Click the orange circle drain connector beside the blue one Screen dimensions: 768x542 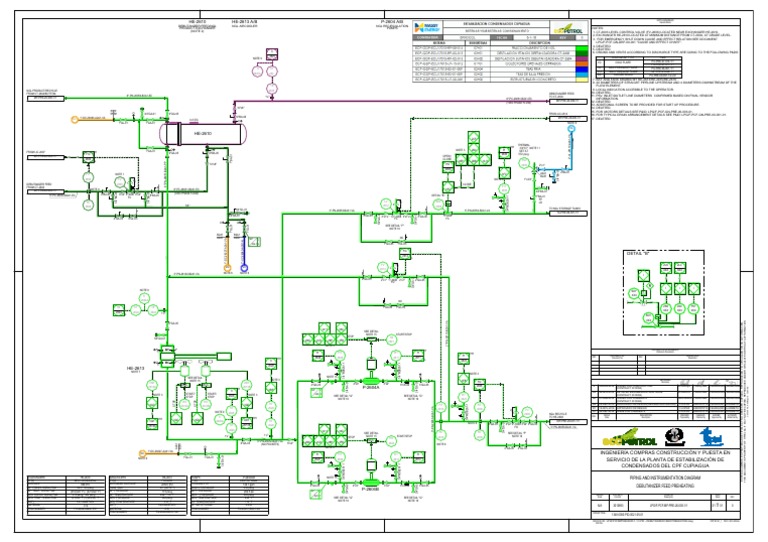click(x=227, y=268)
